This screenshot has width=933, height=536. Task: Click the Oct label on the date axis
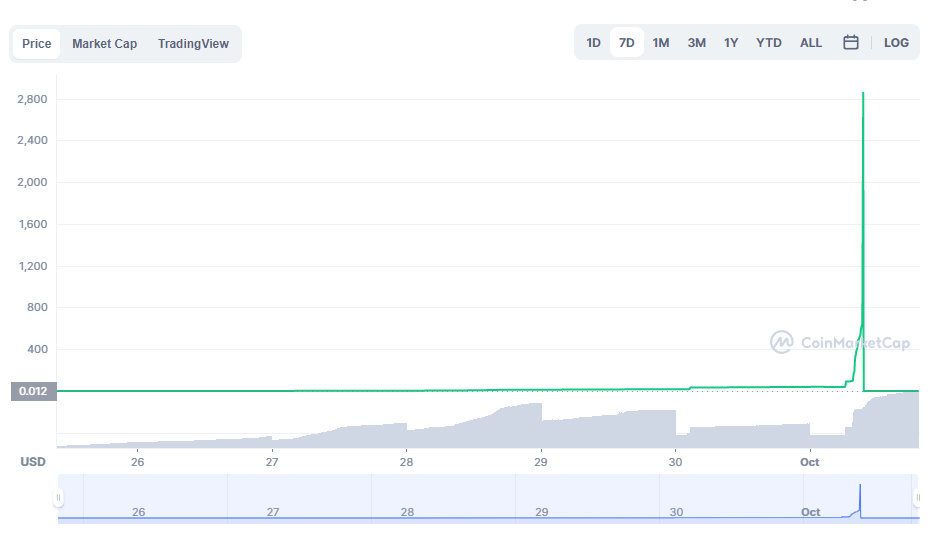tap(809, 462)
